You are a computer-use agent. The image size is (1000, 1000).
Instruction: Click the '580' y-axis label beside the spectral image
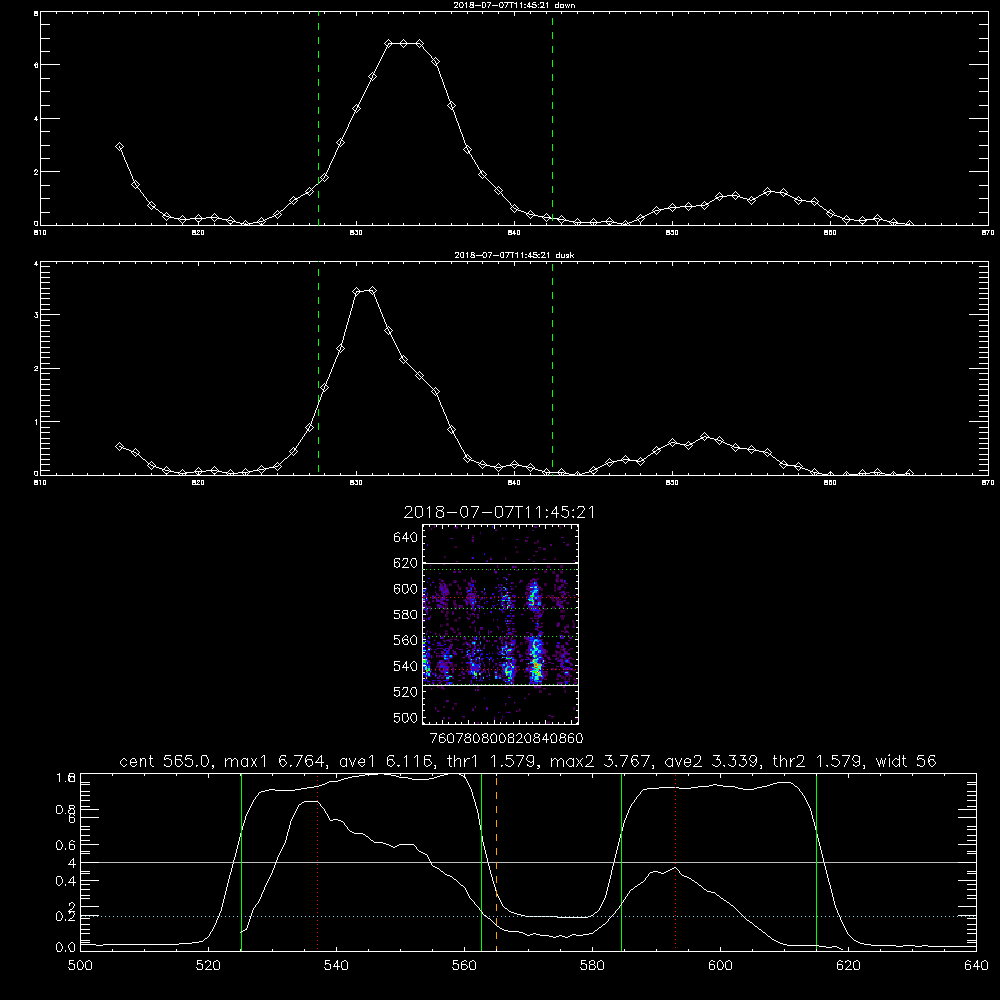tap(406, 615)
